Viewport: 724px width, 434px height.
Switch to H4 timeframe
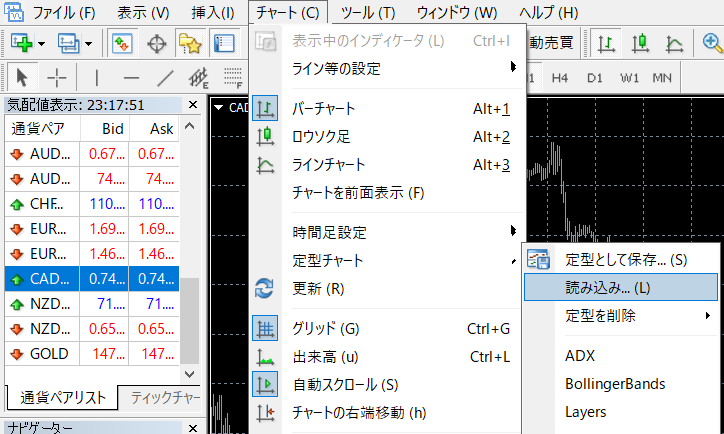(560, 78)
